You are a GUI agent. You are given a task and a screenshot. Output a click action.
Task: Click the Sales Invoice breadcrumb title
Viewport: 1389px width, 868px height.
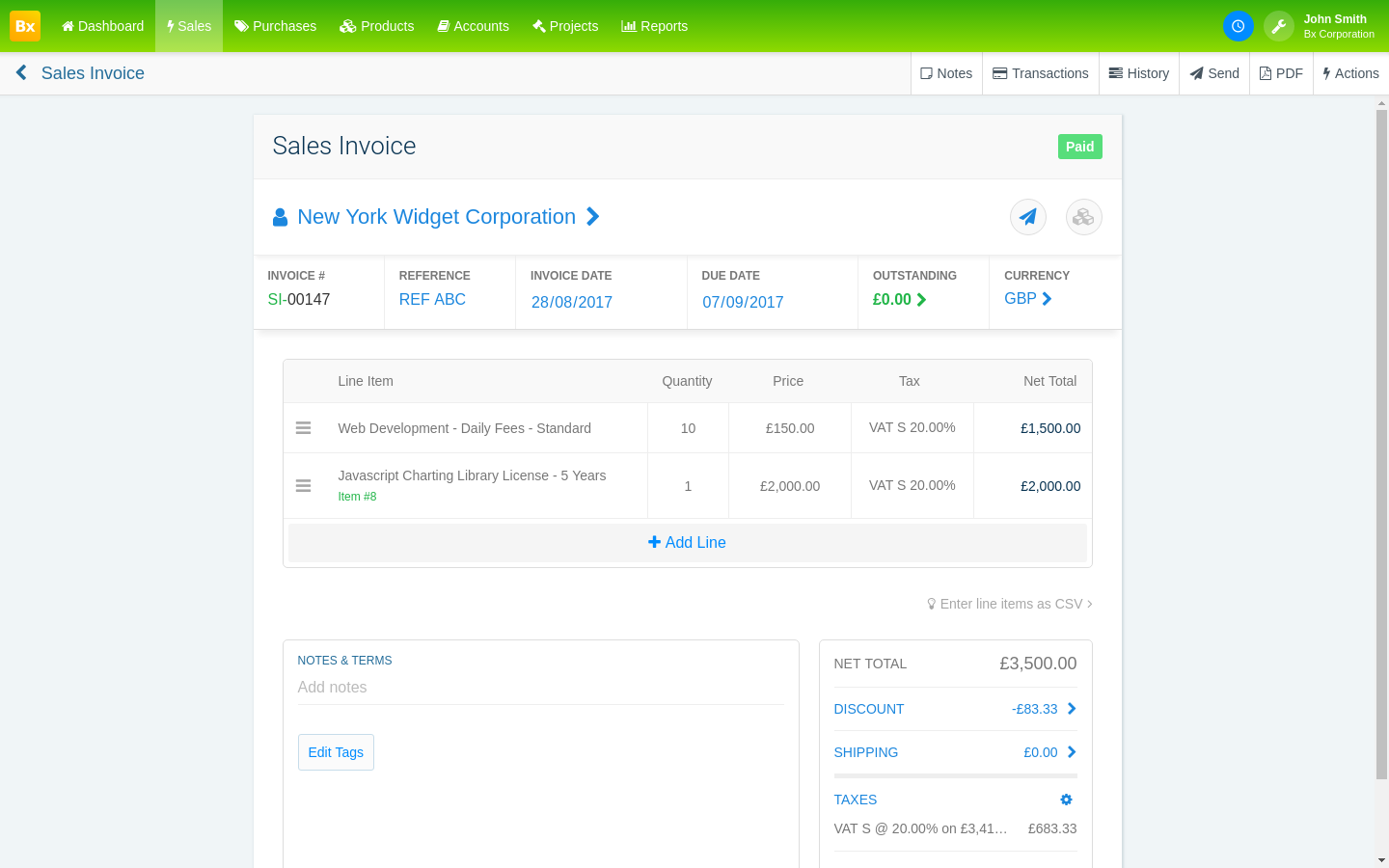[93, 73]
